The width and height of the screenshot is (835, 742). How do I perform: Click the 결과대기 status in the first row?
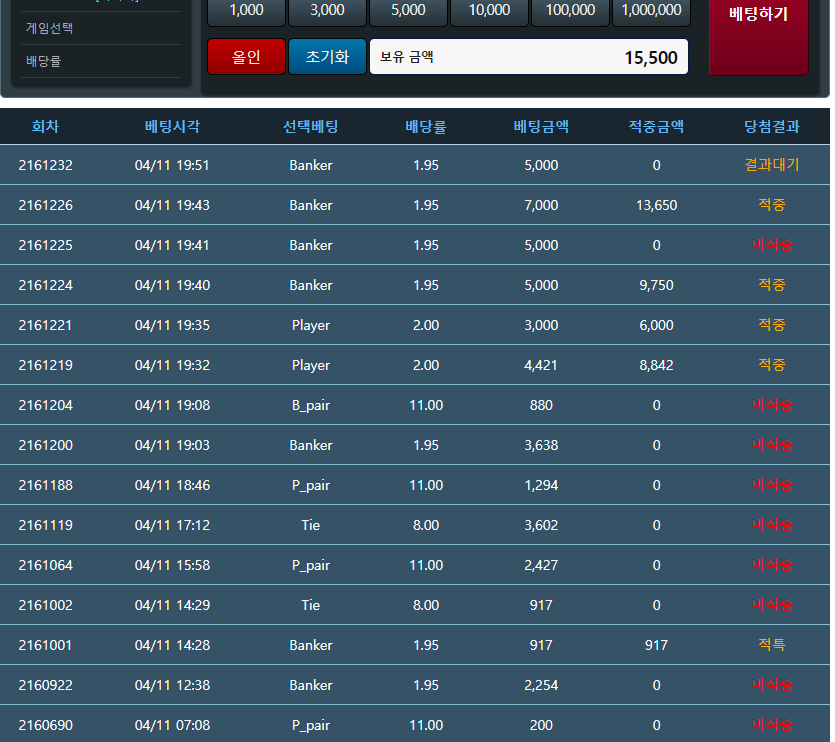[771, 165]
